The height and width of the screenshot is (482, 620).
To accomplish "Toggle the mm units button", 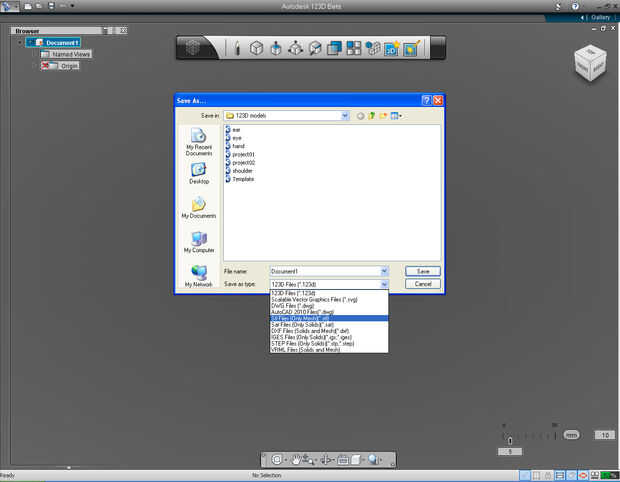I will click(571, 435).
